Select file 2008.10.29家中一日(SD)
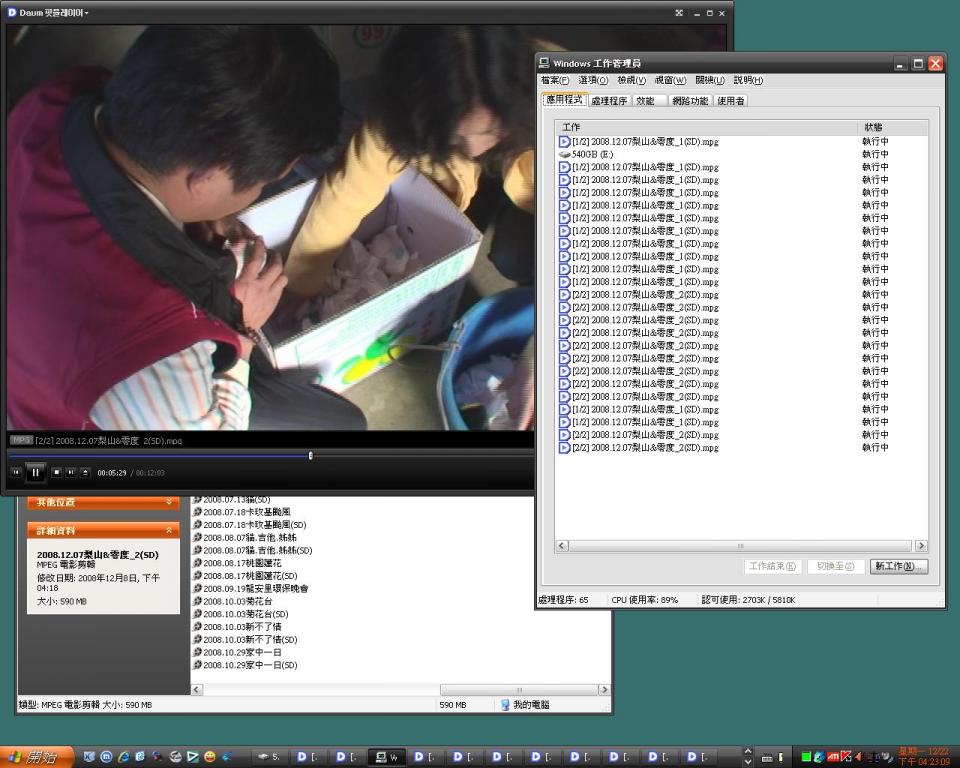 [249, 665]
